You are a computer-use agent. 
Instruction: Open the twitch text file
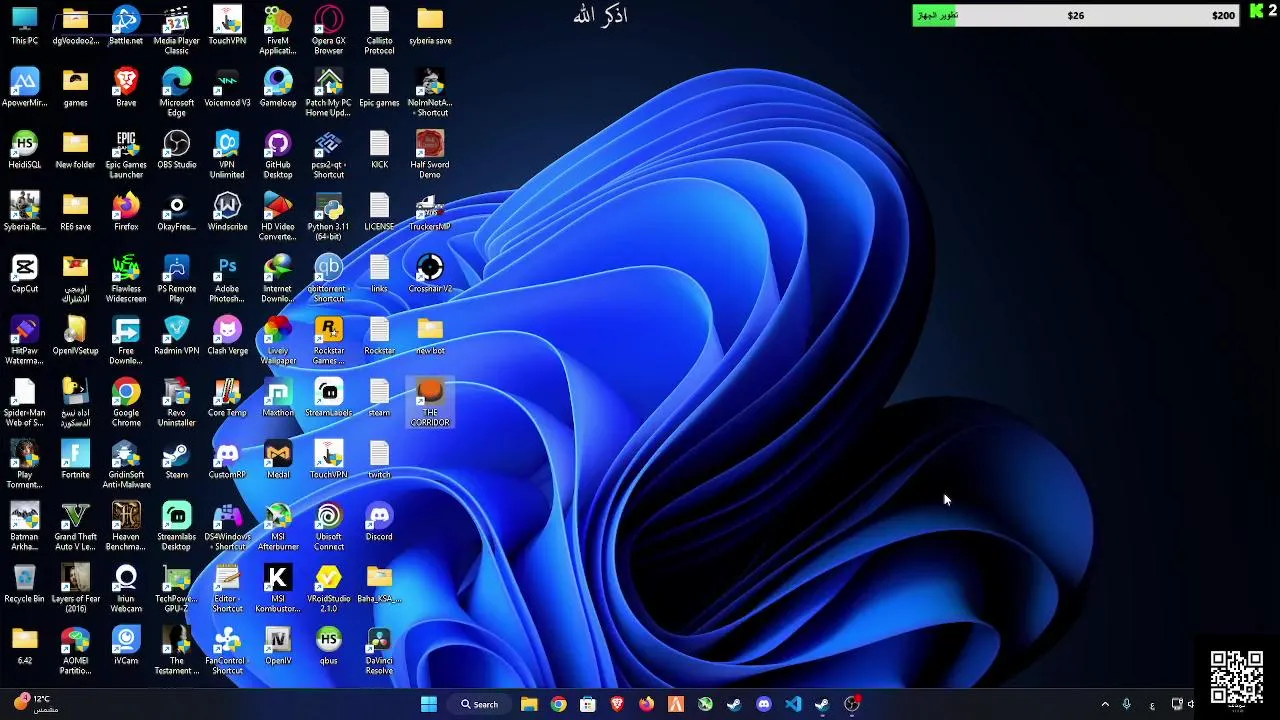pos(379,460)
